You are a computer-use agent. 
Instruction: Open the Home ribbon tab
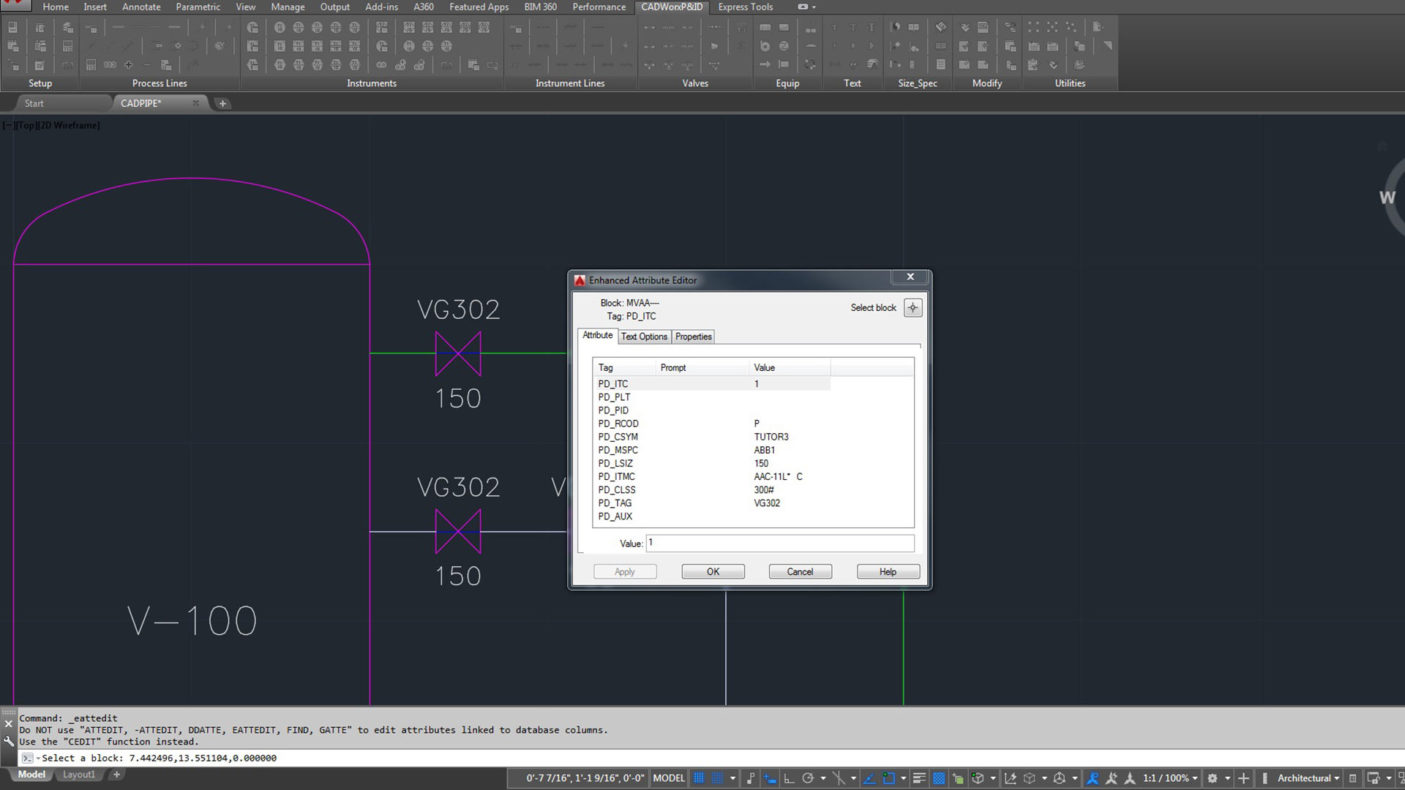pyautogui.click(x=56, y=7)
